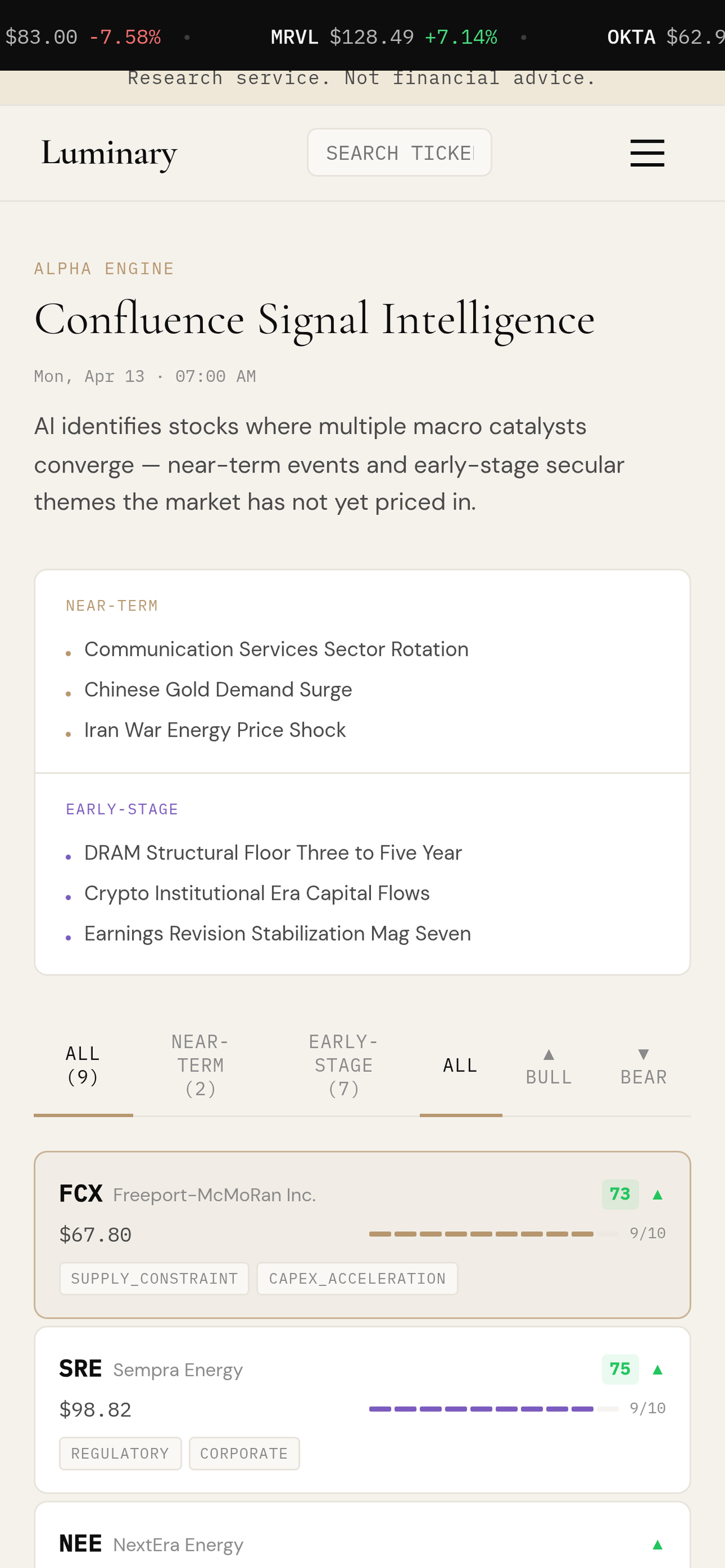
Task: Open the hamburger menu icon
Action: pos(647,153)
